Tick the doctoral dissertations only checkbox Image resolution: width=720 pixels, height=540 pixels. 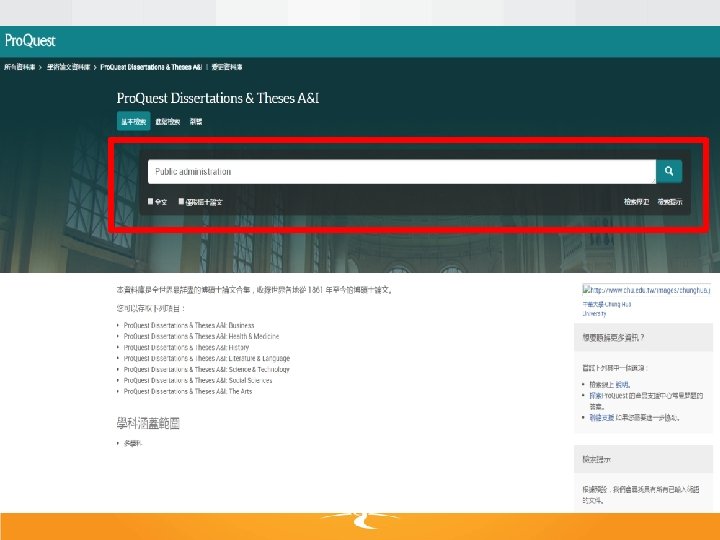coord(181,201)
